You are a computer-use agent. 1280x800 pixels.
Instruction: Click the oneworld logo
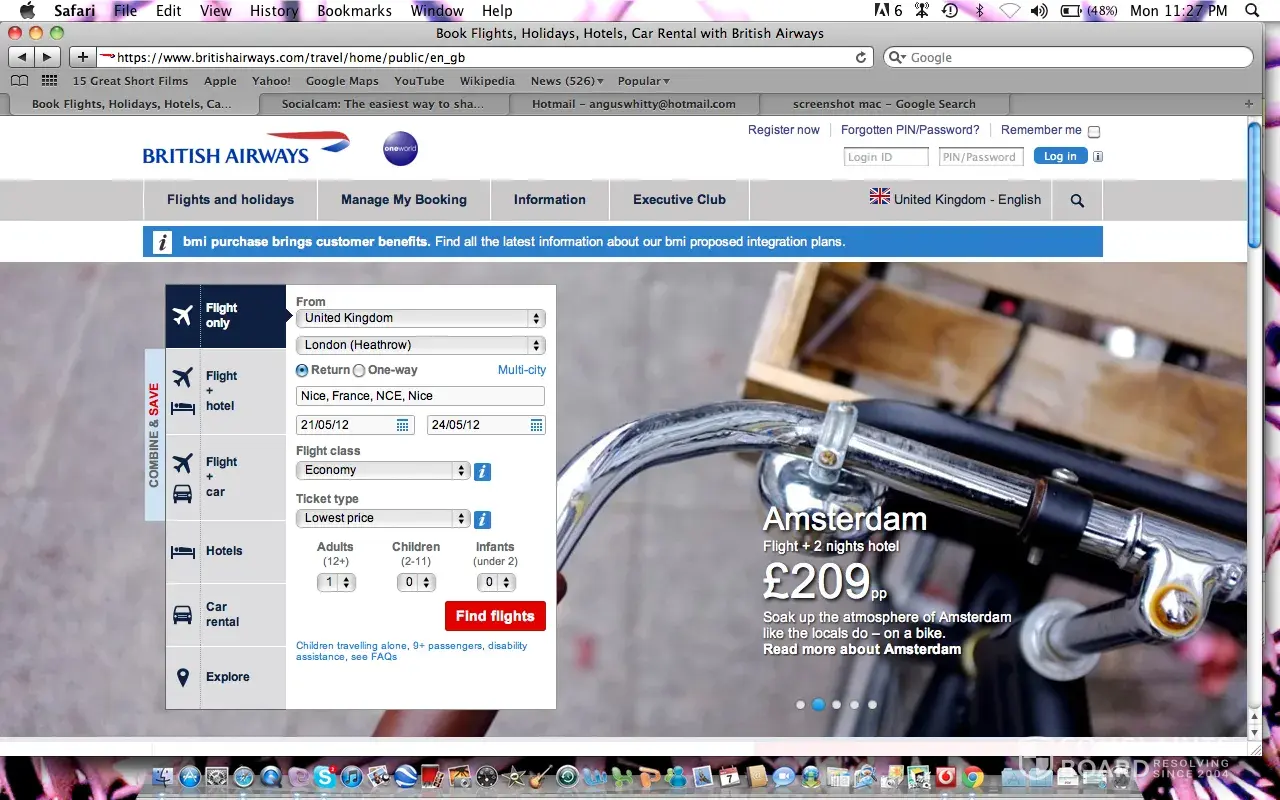(400, 149)
